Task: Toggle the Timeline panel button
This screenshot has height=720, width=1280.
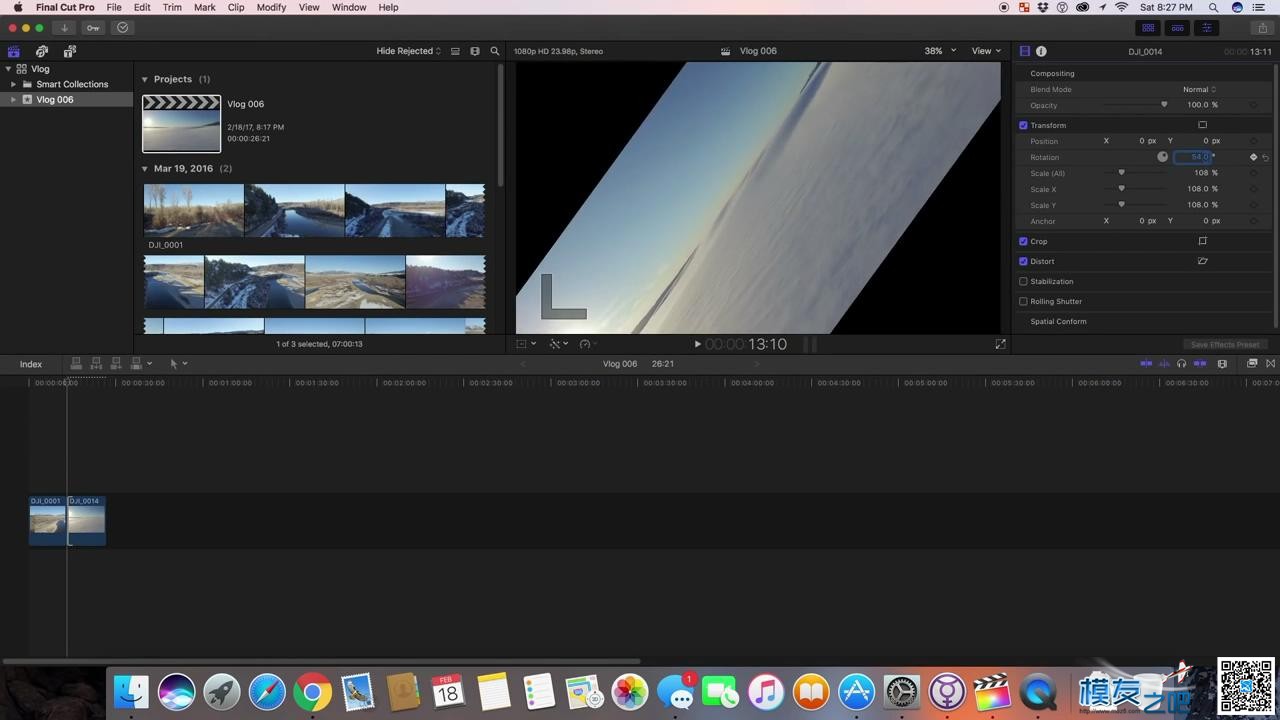Action: [1177, 28]
